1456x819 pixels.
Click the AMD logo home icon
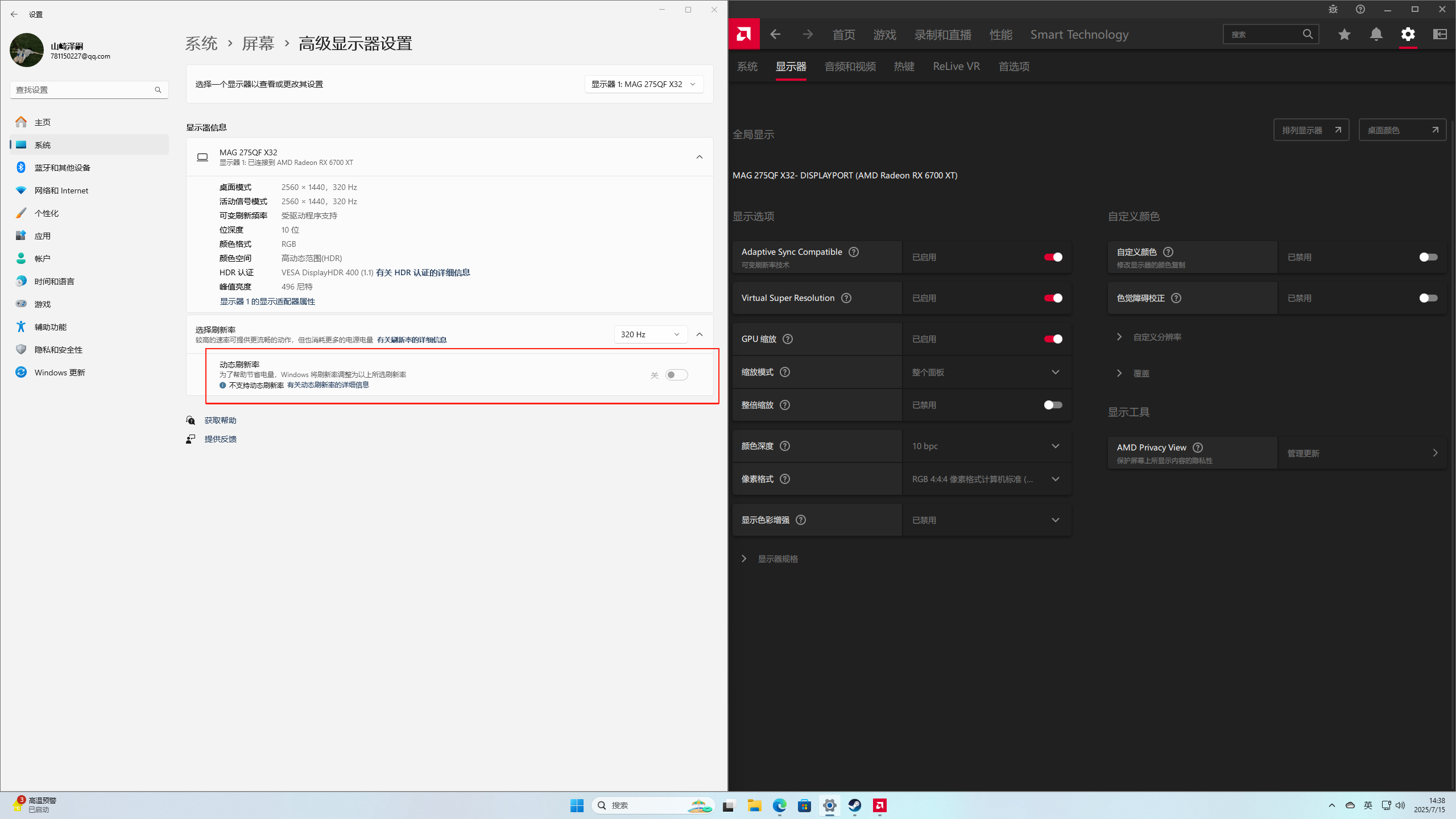(743, 34)
